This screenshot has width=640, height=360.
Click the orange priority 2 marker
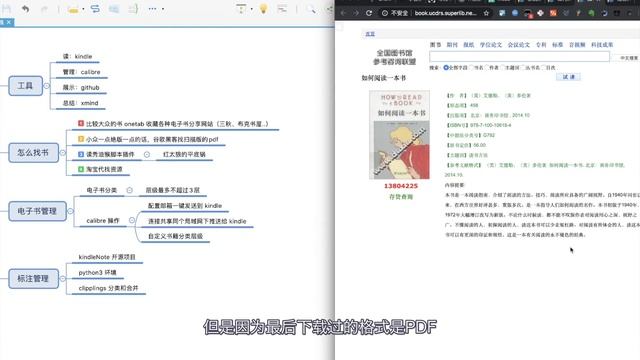[81, 139]
